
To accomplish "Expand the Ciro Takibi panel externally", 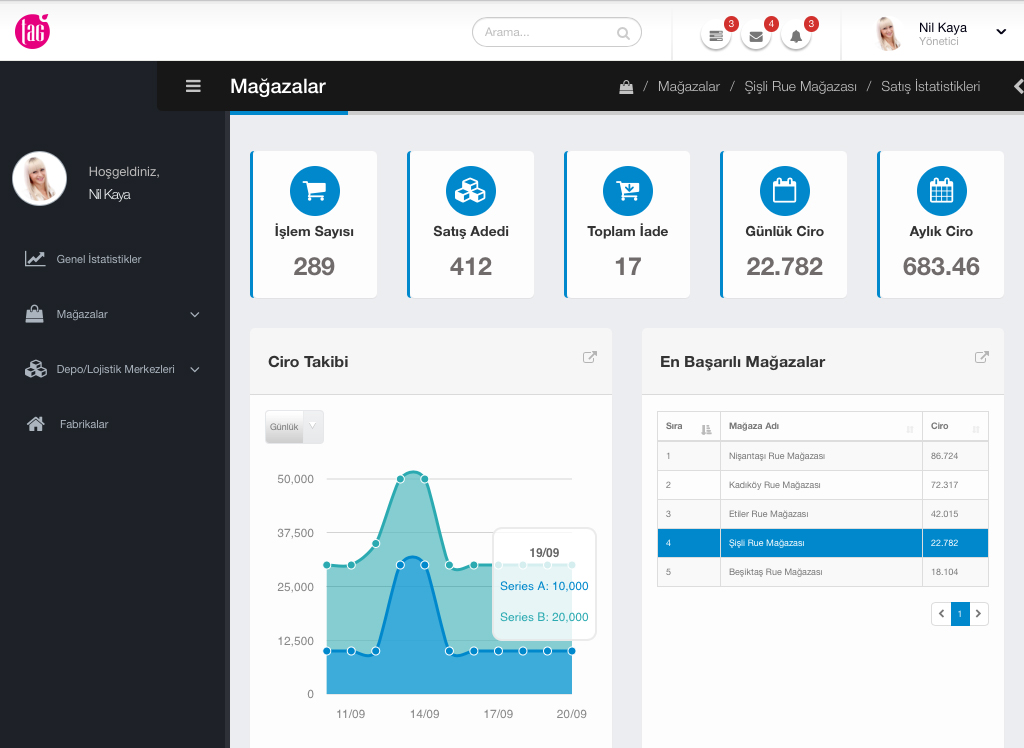I will point(590,357).
